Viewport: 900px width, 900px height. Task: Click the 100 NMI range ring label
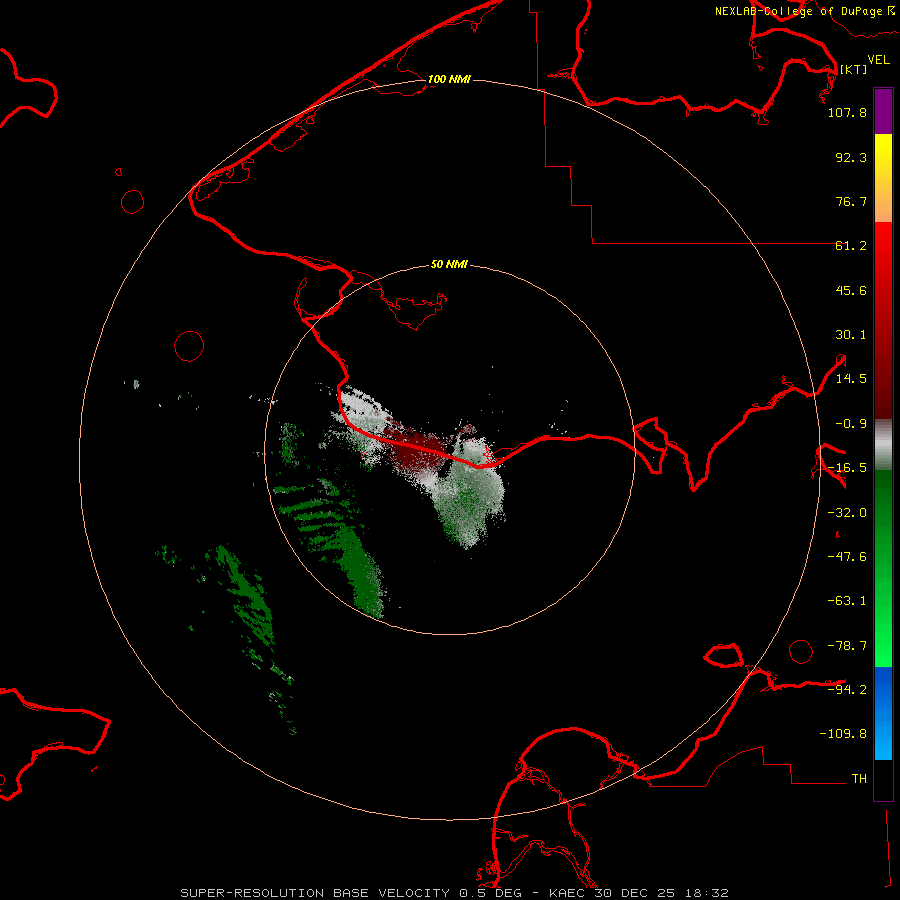449,79
